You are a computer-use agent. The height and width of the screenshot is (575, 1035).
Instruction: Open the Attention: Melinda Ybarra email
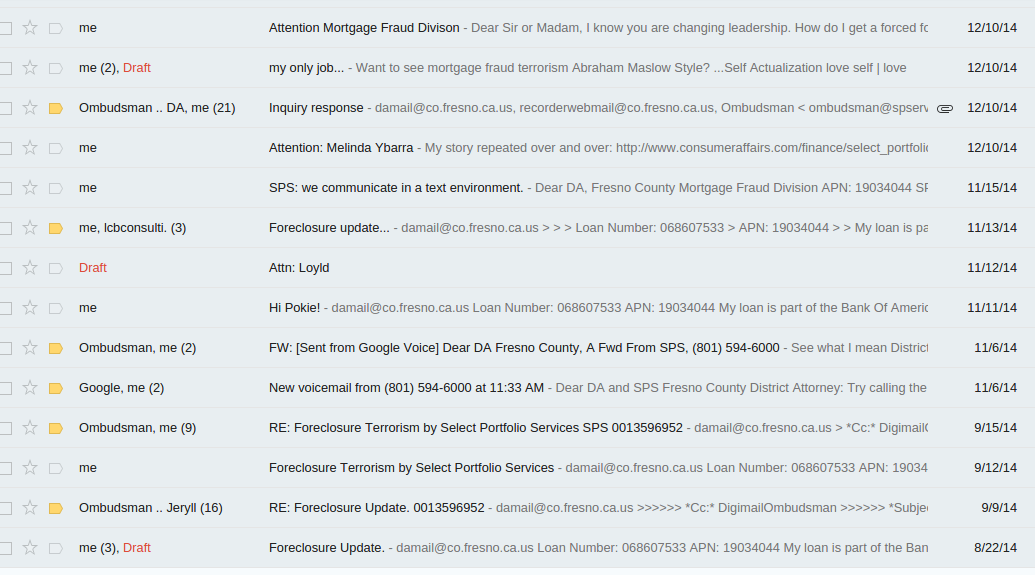pos(518,148)
